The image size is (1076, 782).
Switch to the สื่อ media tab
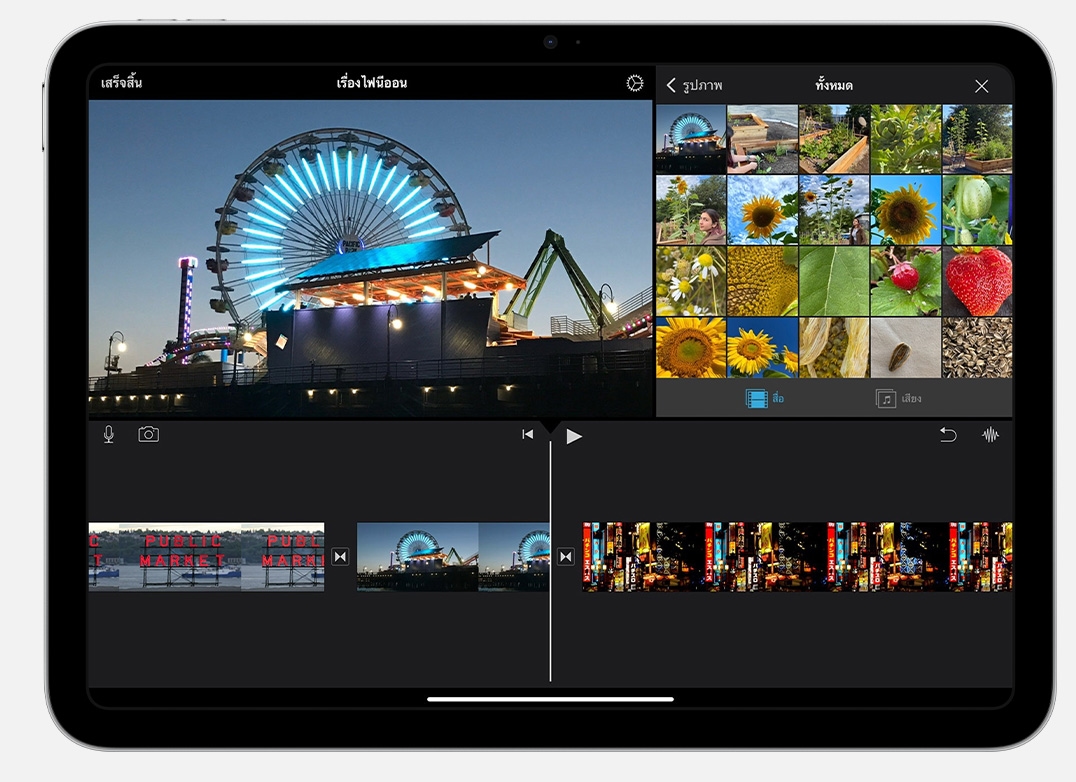[765, 399]
